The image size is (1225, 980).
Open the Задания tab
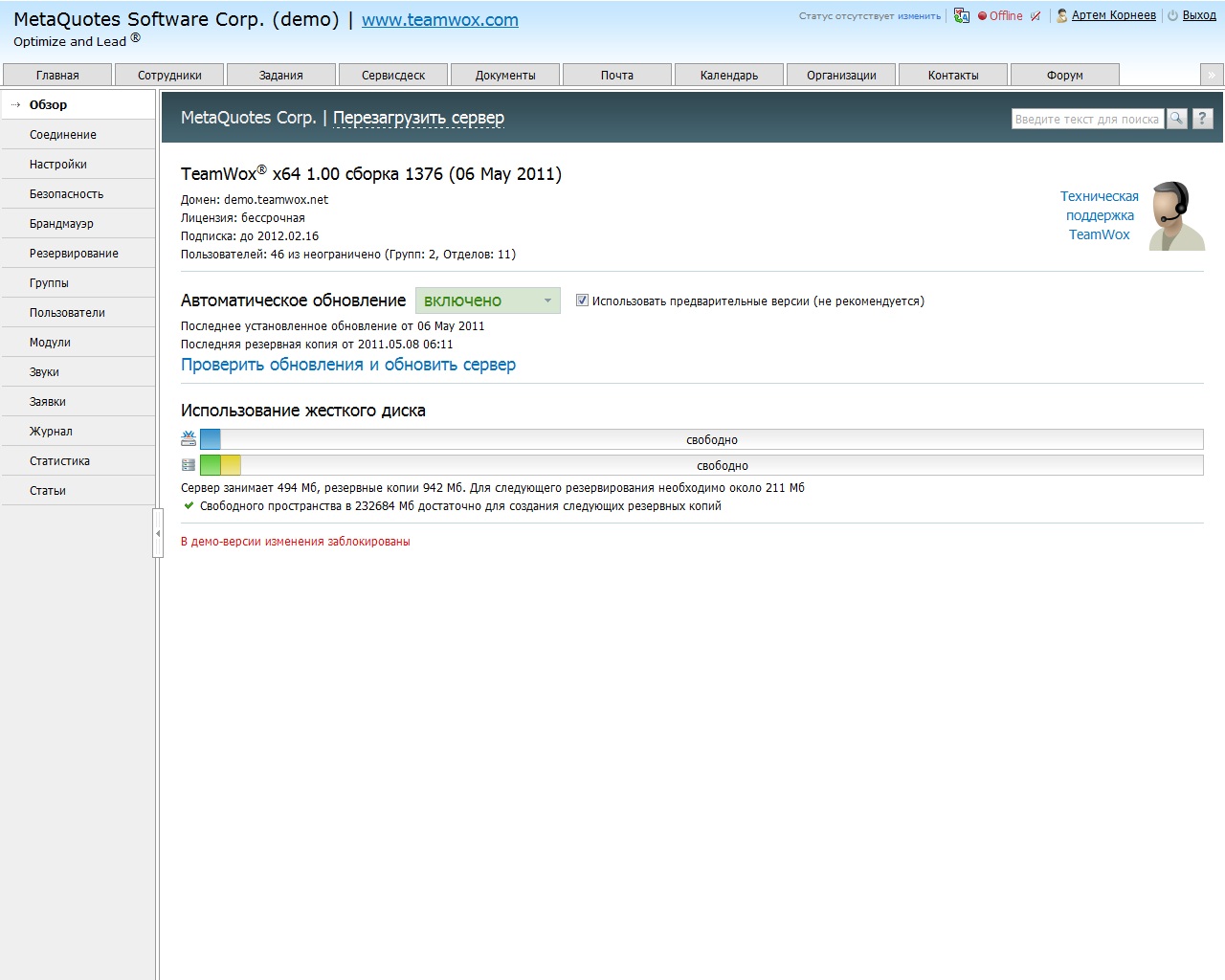click(x=281, y=75)
